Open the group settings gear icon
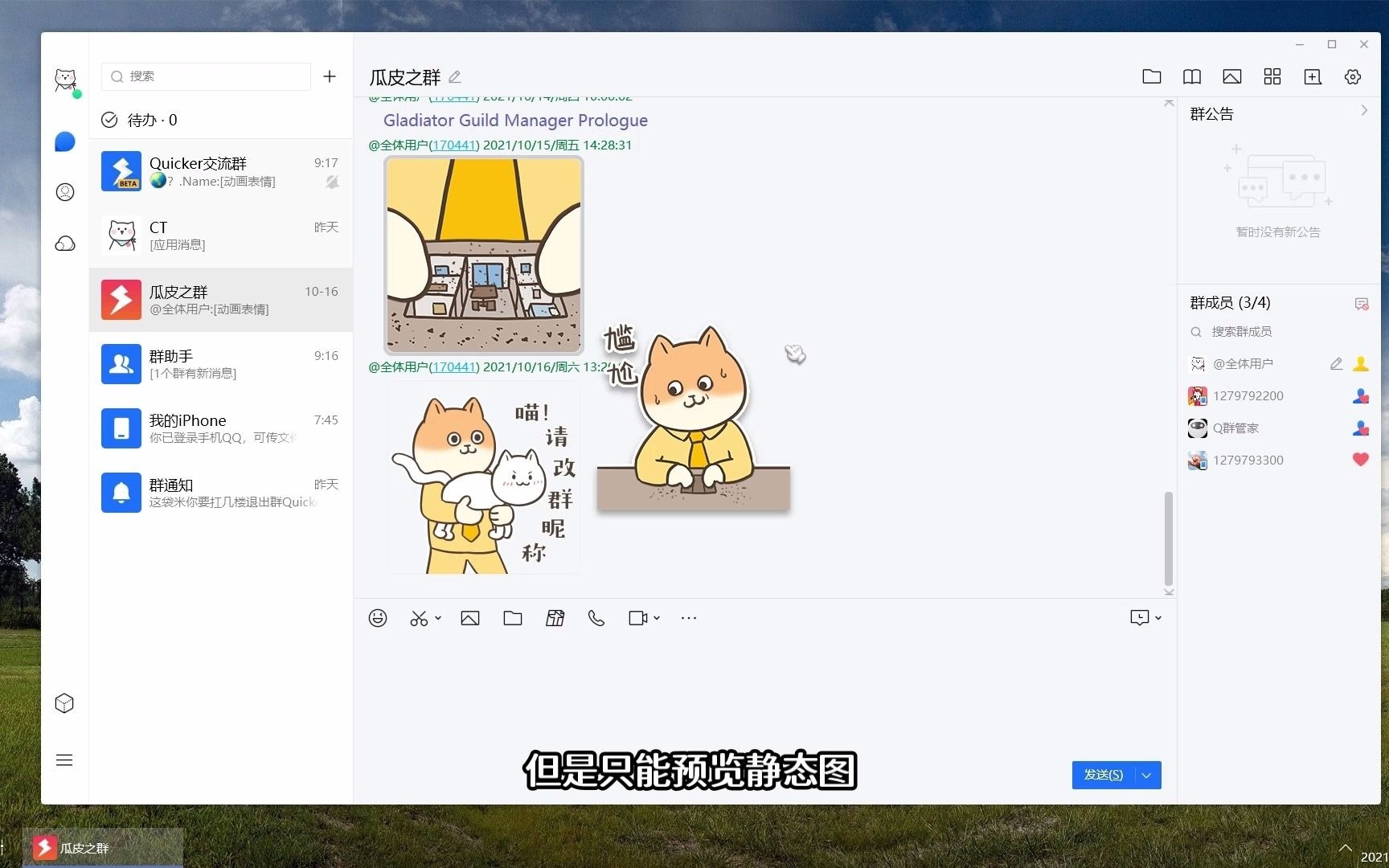1389x868 pixels. pyautogui.click(x=1353, y=76)
